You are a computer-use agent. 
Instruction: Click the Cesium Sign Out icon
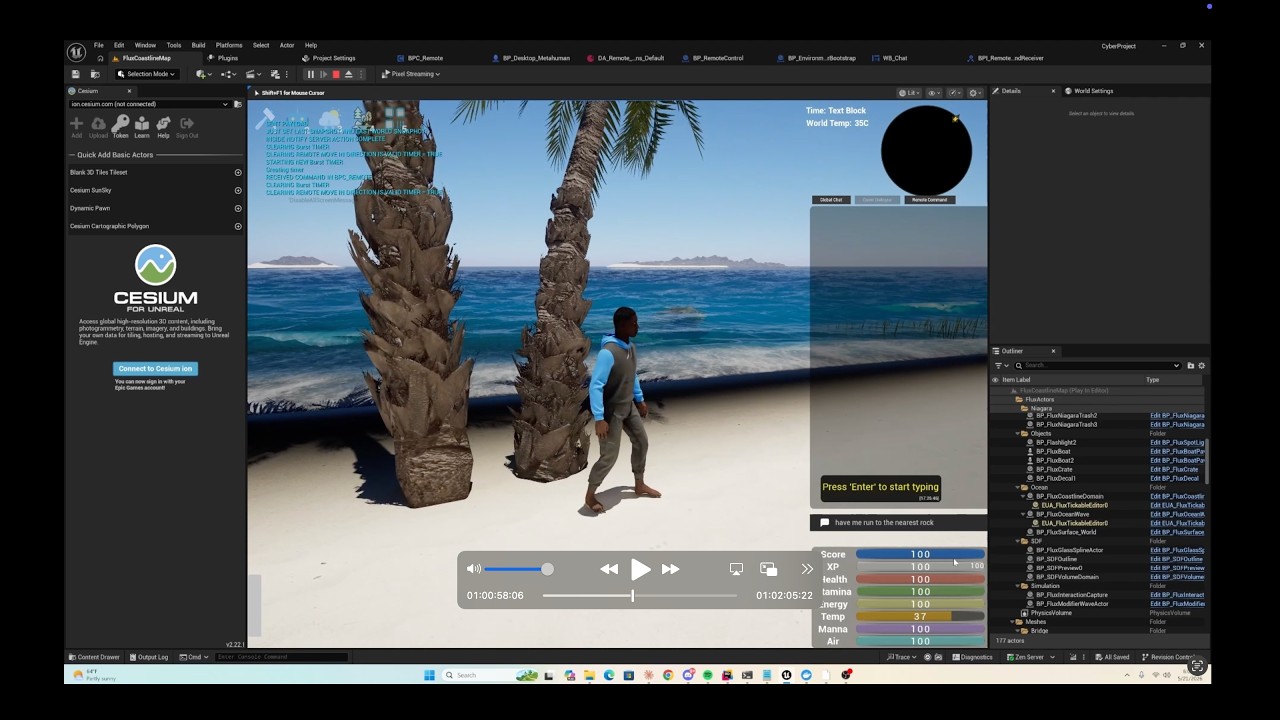click(187, 126)
